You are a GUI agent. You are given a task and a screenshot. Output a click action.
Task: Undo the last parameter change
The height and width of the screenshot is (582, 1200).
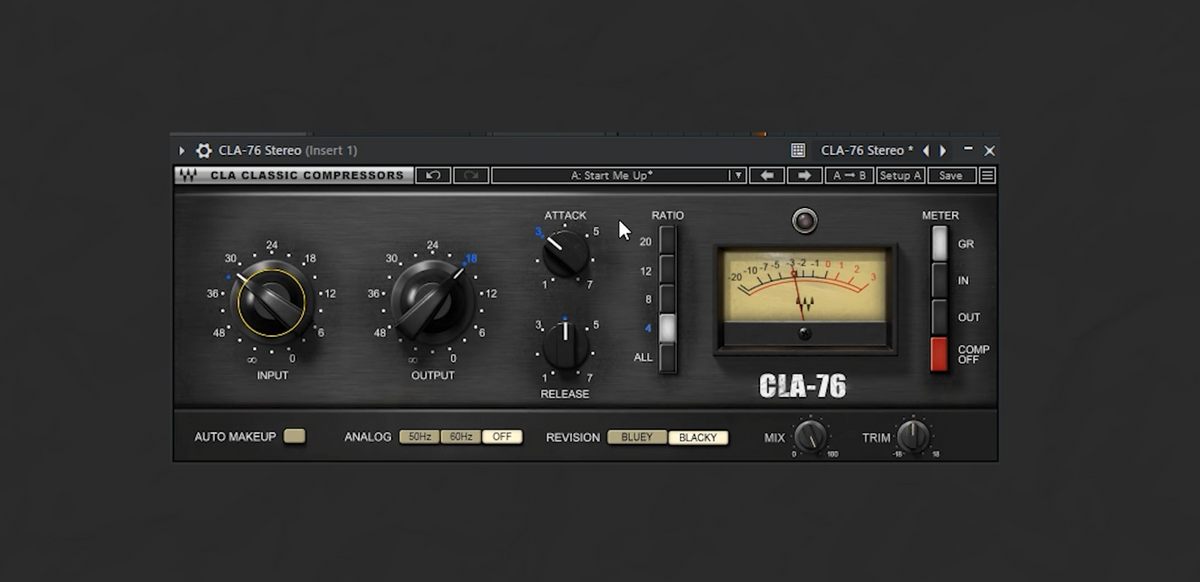(433, 175)
